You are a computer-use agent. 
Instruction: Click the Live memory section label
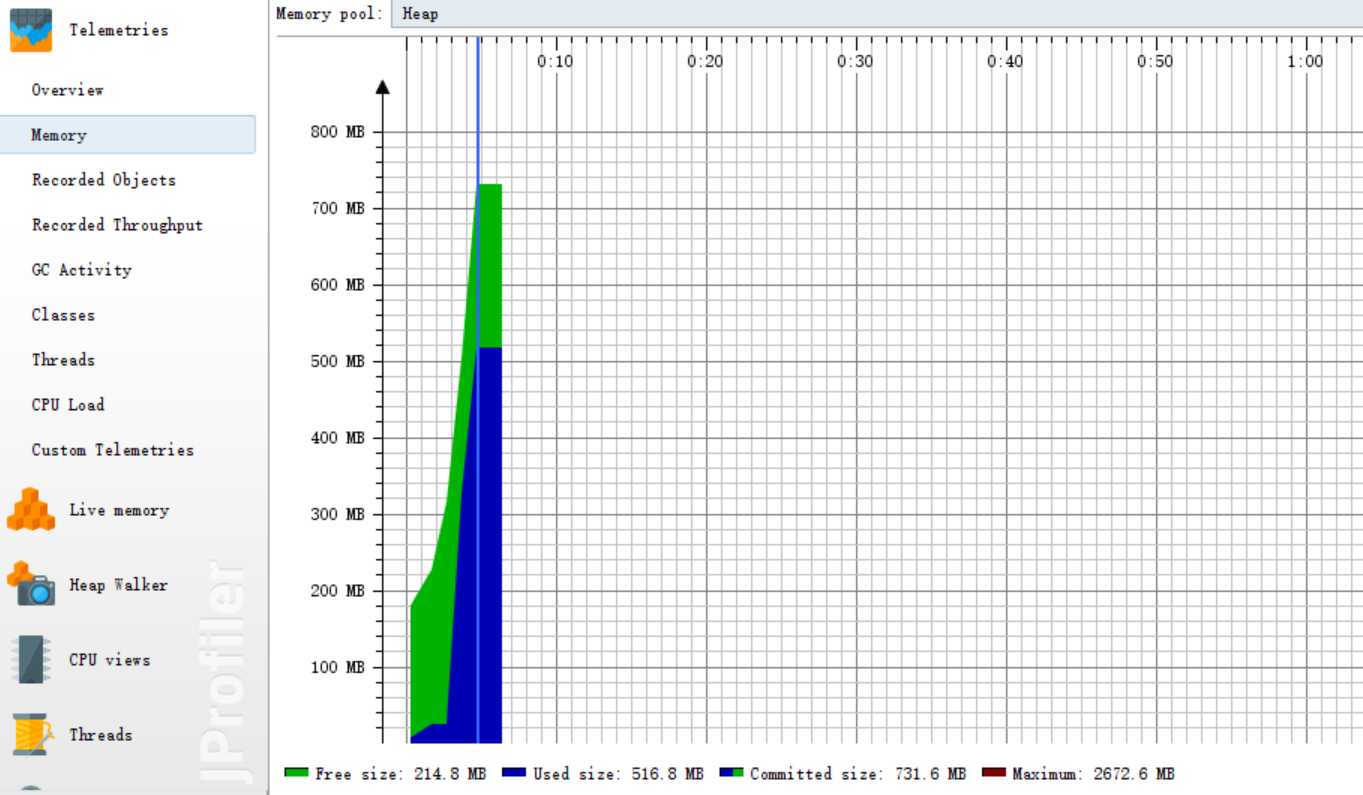pyautogui.click(x=119, y=510)
